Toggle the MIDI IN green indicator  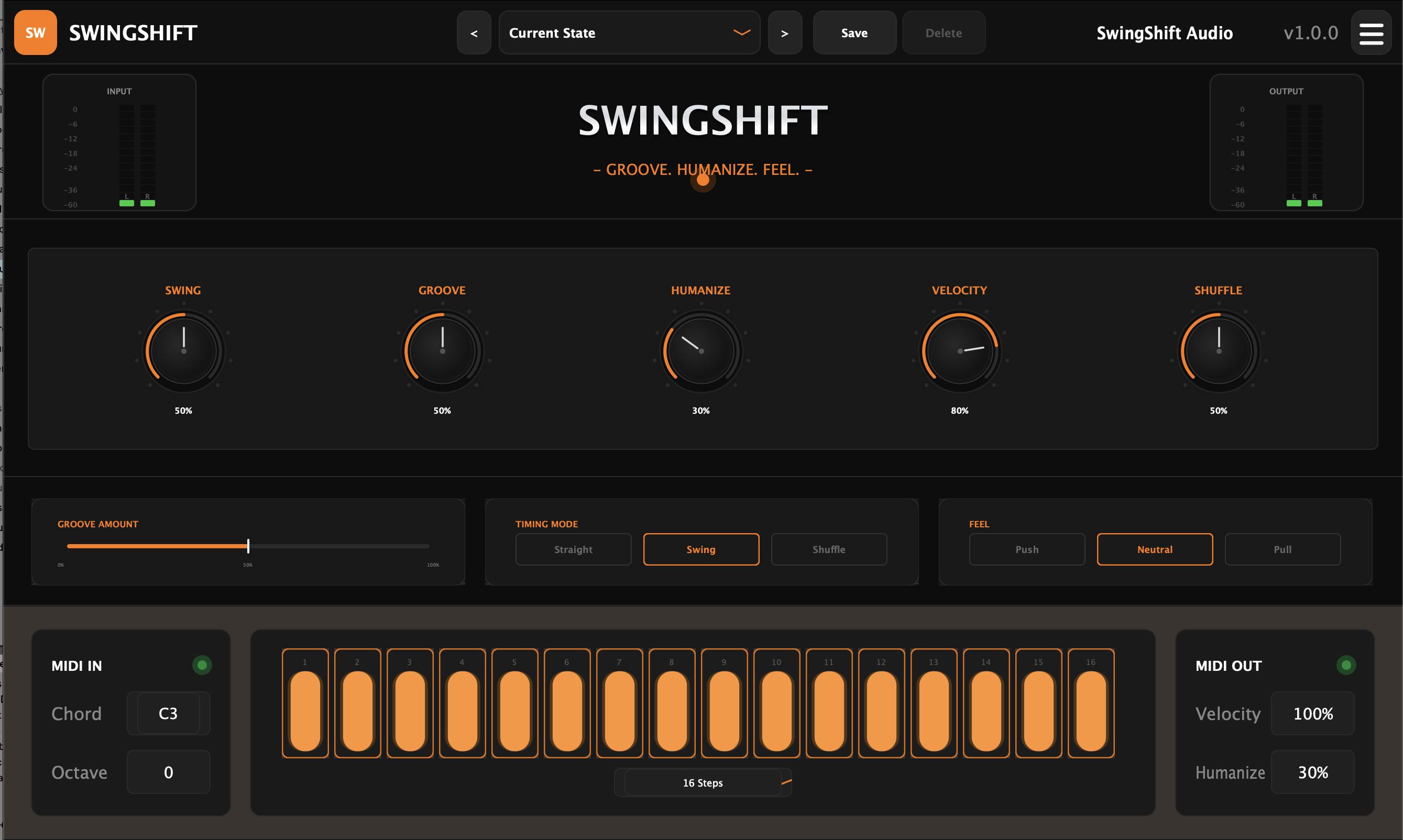[202, 665]
